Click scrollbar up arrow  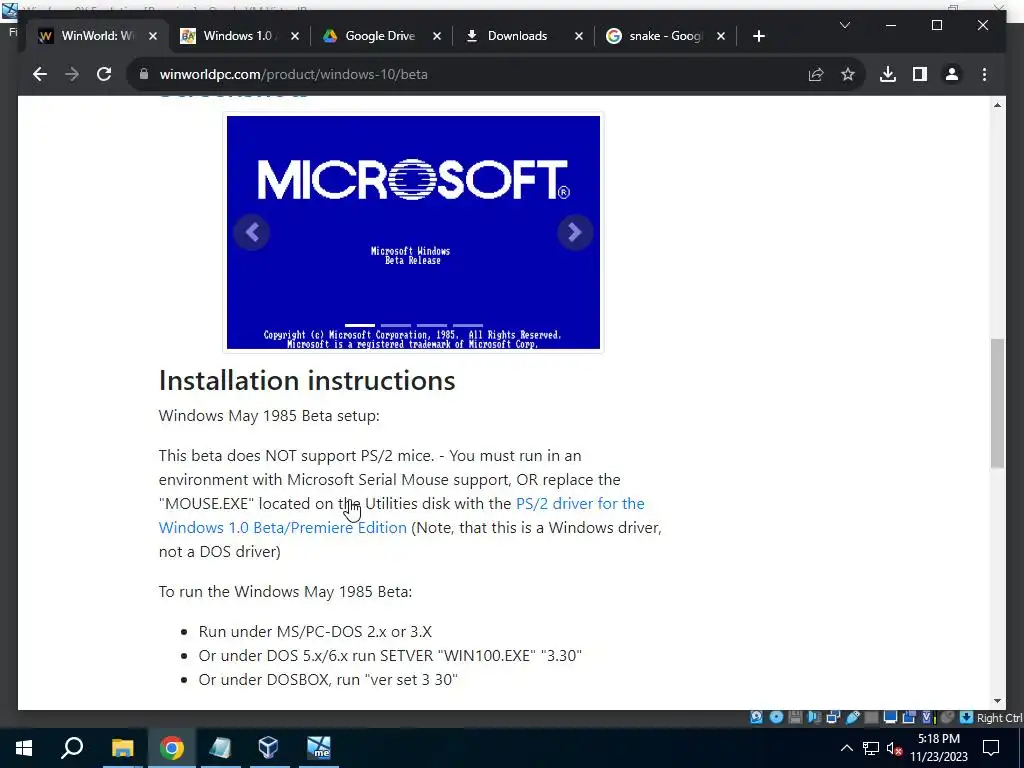(x=997, y=105)
